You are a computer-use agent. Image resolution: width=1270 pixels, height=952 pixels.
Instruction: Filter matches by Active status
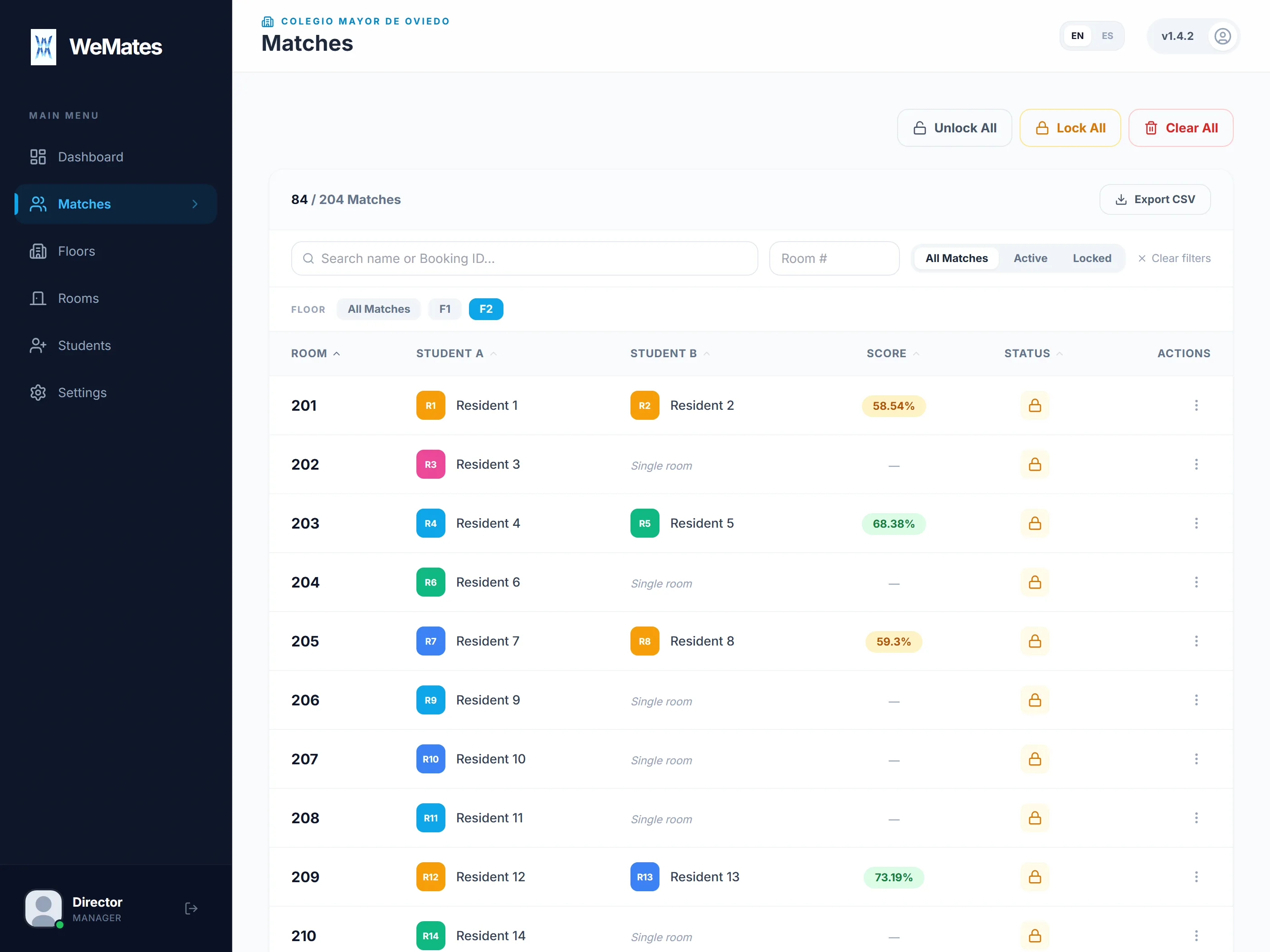point(1030,258)
